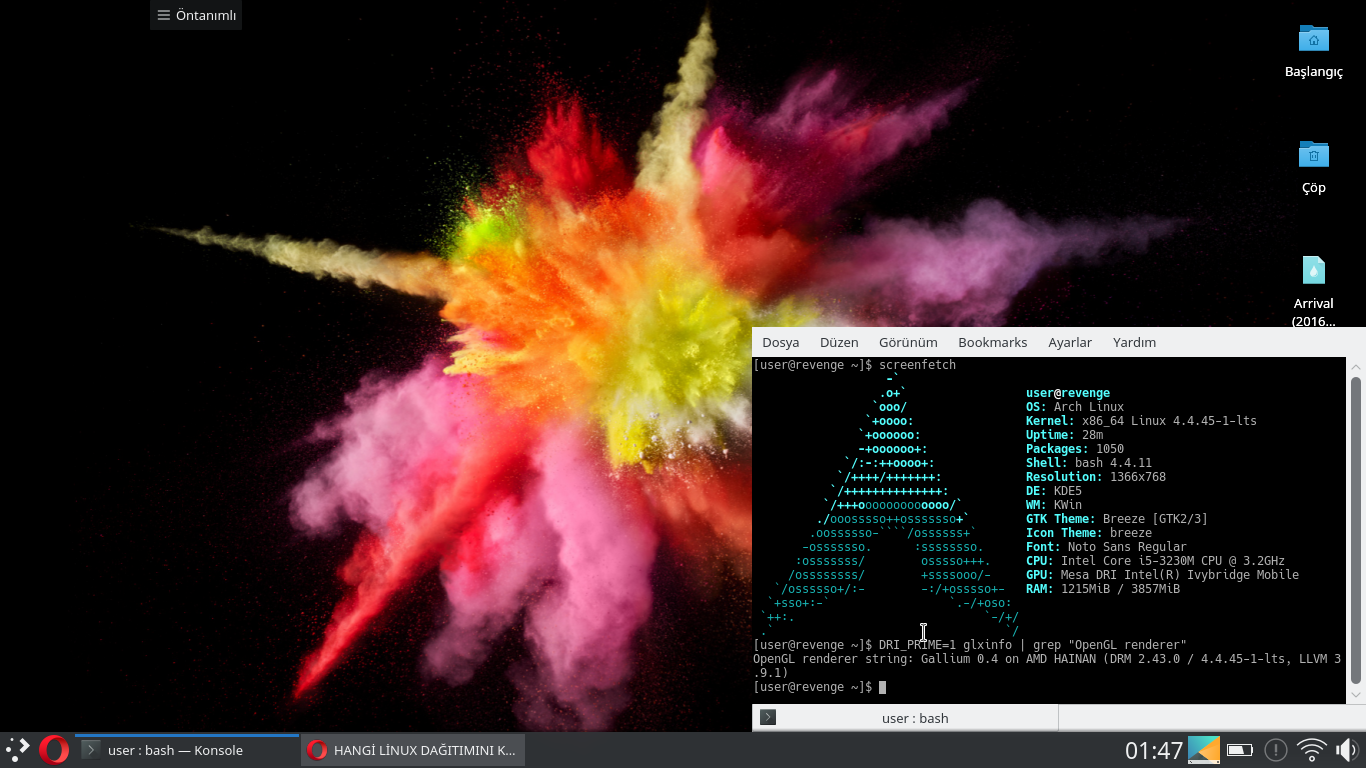Click the 'Resolution: 1366x768' line
1366x768 pixels.
1096,477
